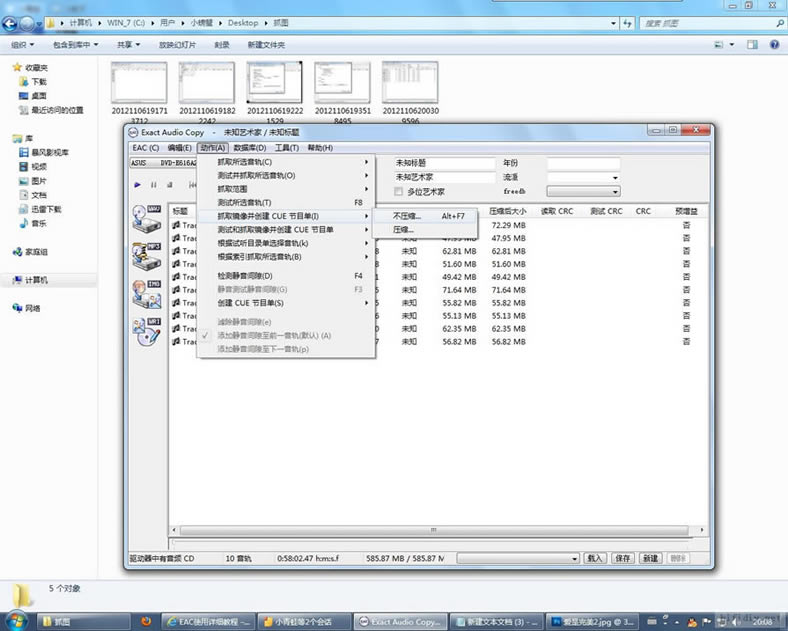Click the IMG image copy icon
788x631 pixels.
pos(146,293)
